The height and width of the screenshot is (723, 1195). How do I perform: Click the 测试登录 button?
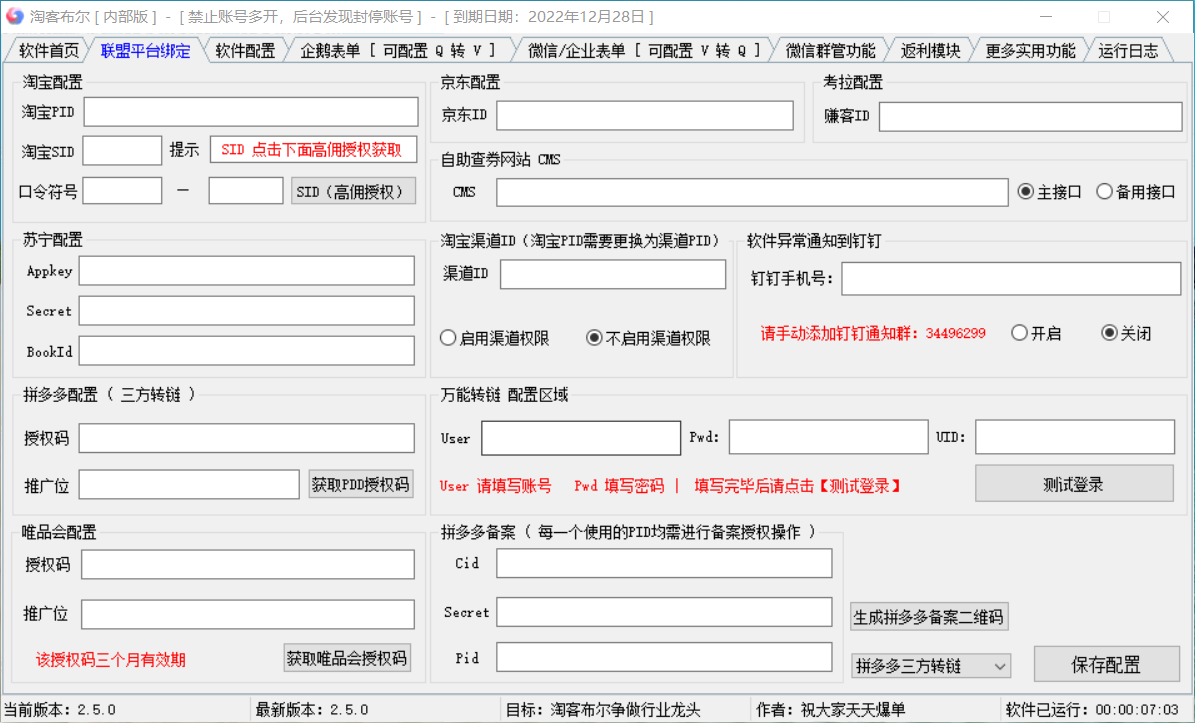(1074, 484)
